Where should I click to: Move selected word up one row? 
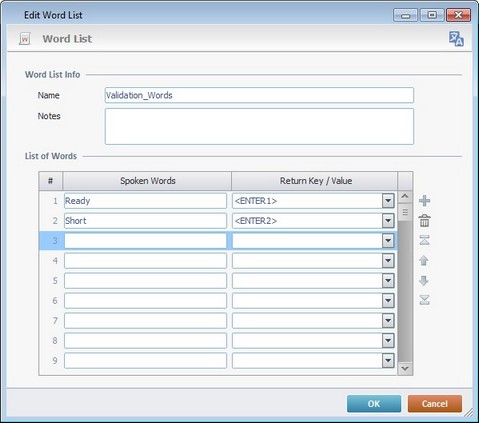[424, 260]
